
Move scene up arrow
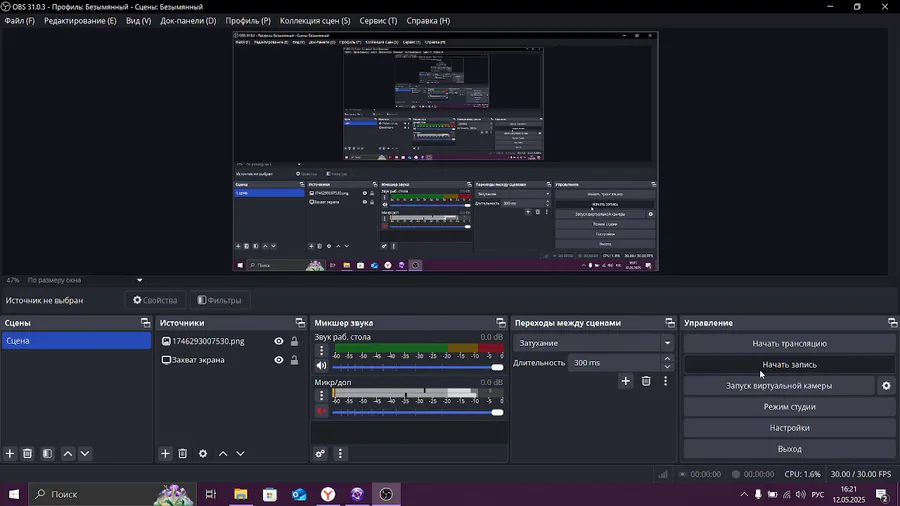point(68,454)
